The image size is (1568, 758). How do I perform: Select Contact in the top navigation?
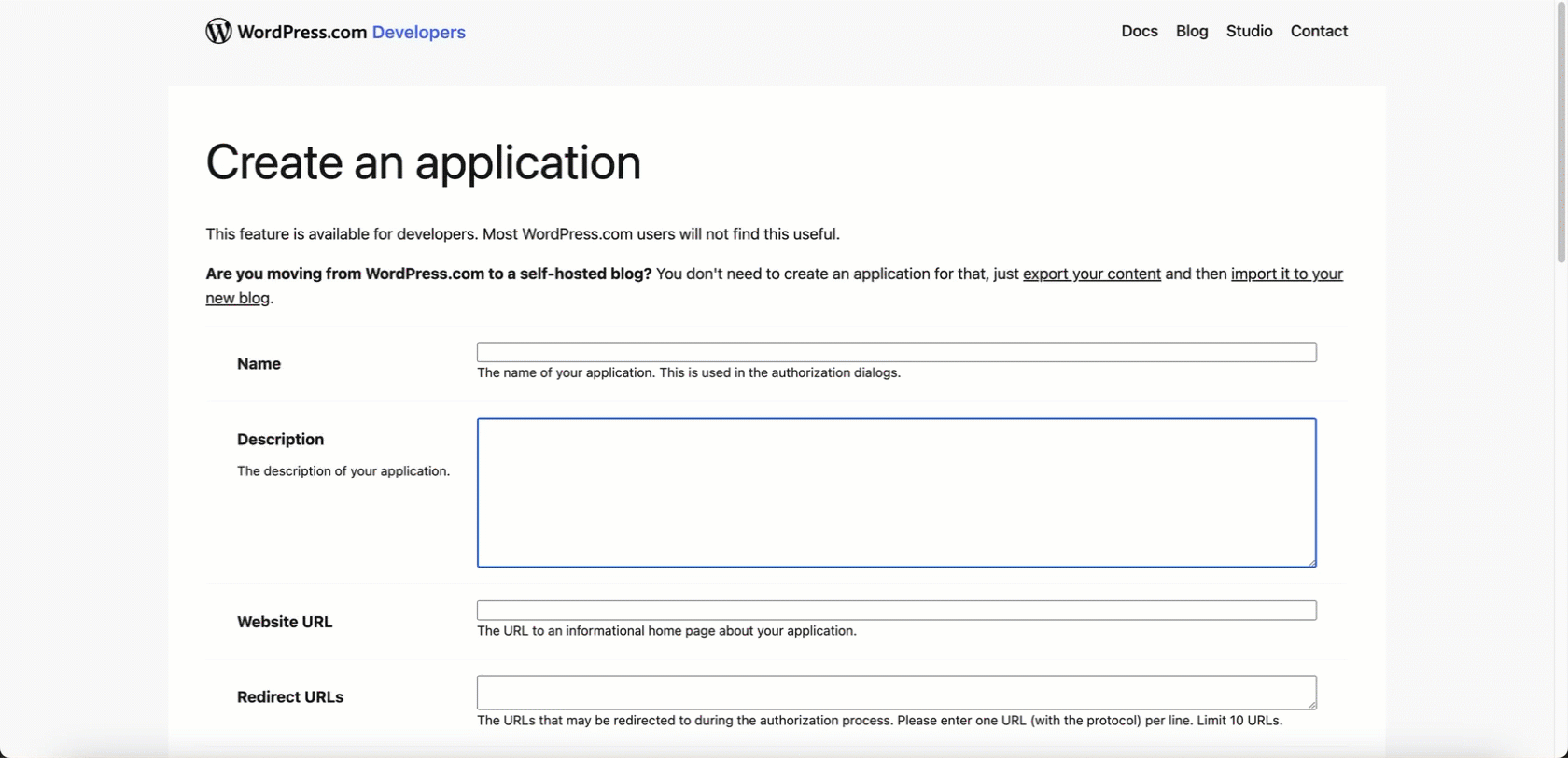(x=1319, y=31)
